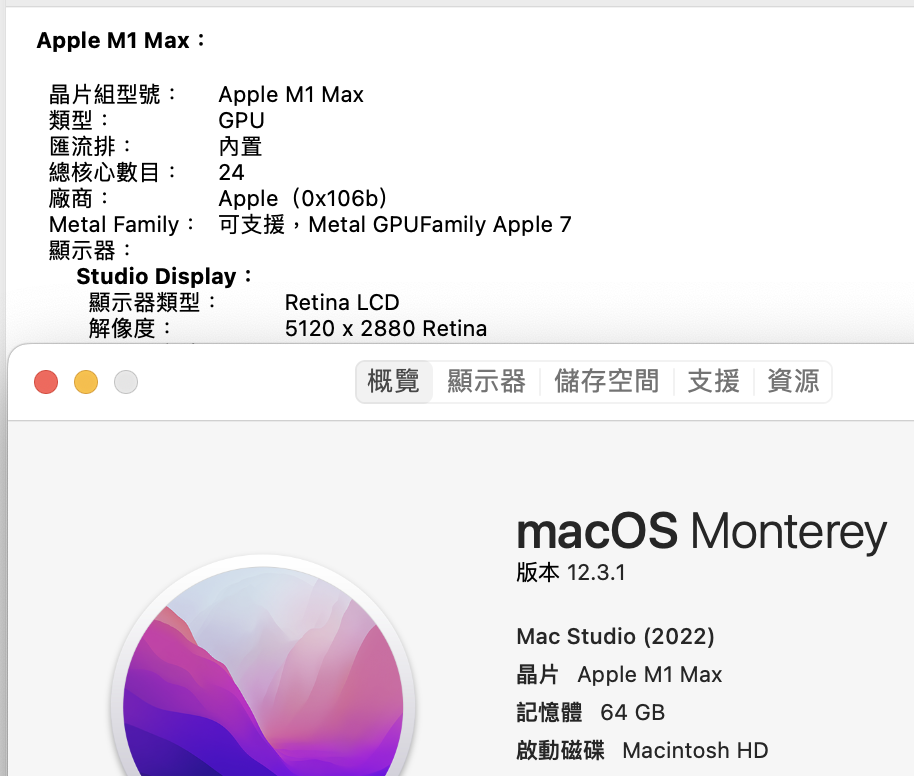914x776 pixels.
Task: Click the yellow minimize window button
Action: [86, 382]
